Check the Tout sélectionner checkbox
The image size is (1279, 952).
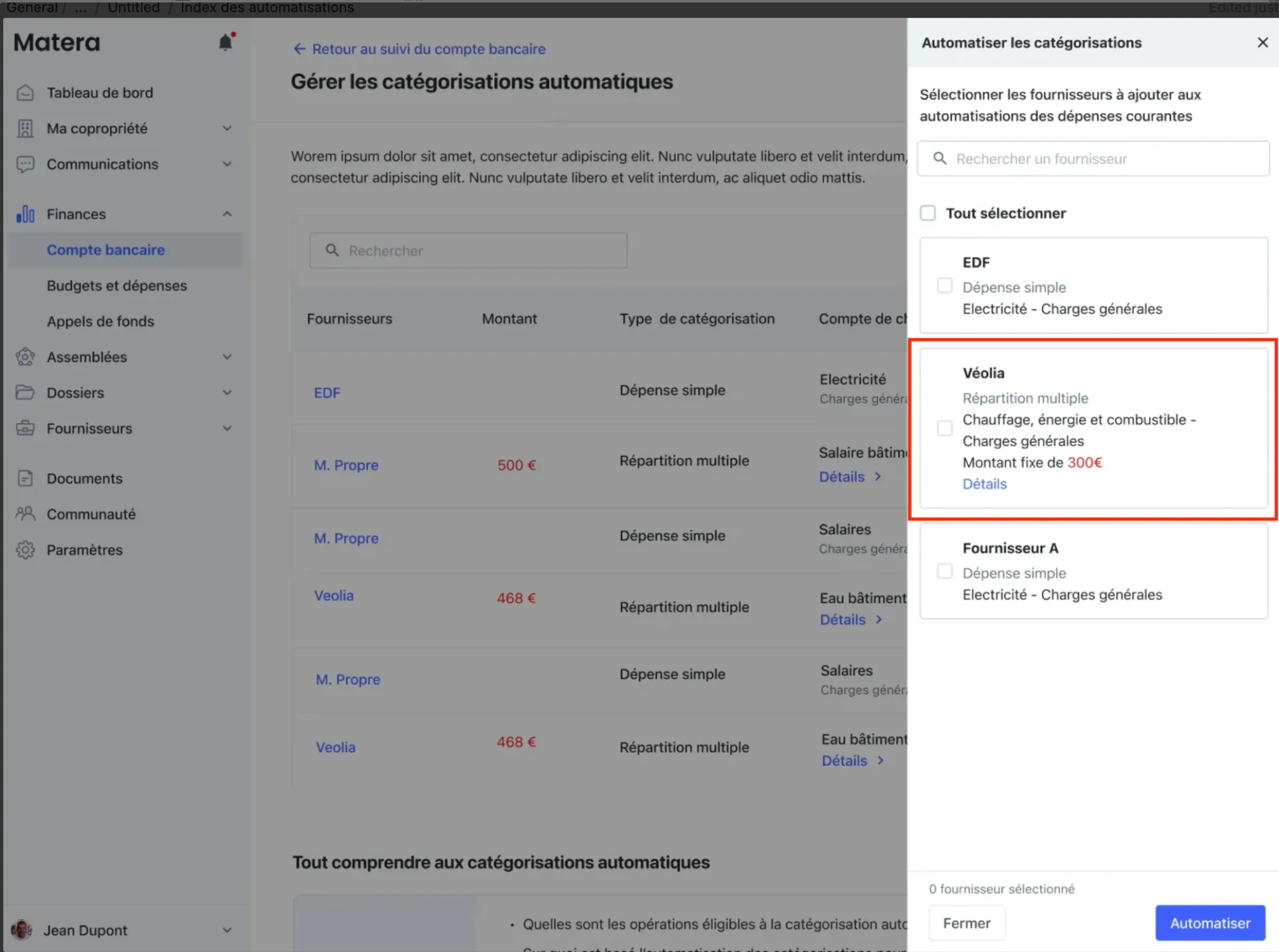[x=928, y=213]
